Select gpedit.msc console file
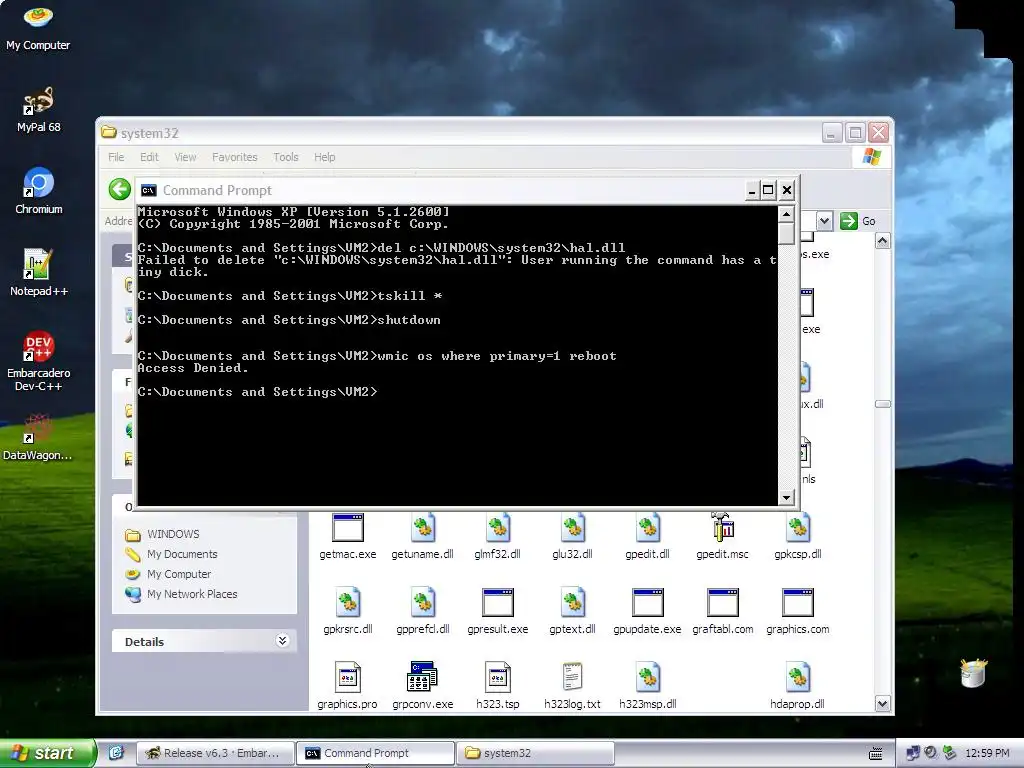 click(723, 537)
